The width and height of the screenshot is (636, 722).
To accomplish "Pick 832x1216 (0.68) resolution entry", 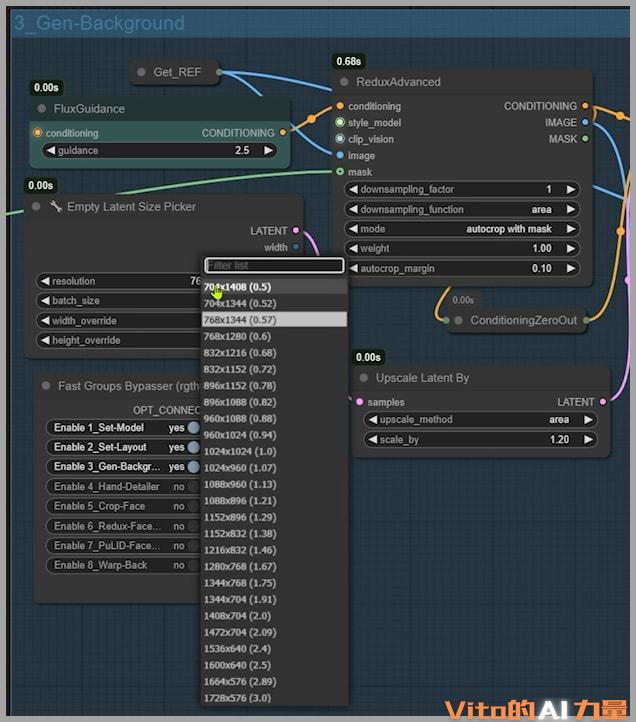I will point(274,353).
